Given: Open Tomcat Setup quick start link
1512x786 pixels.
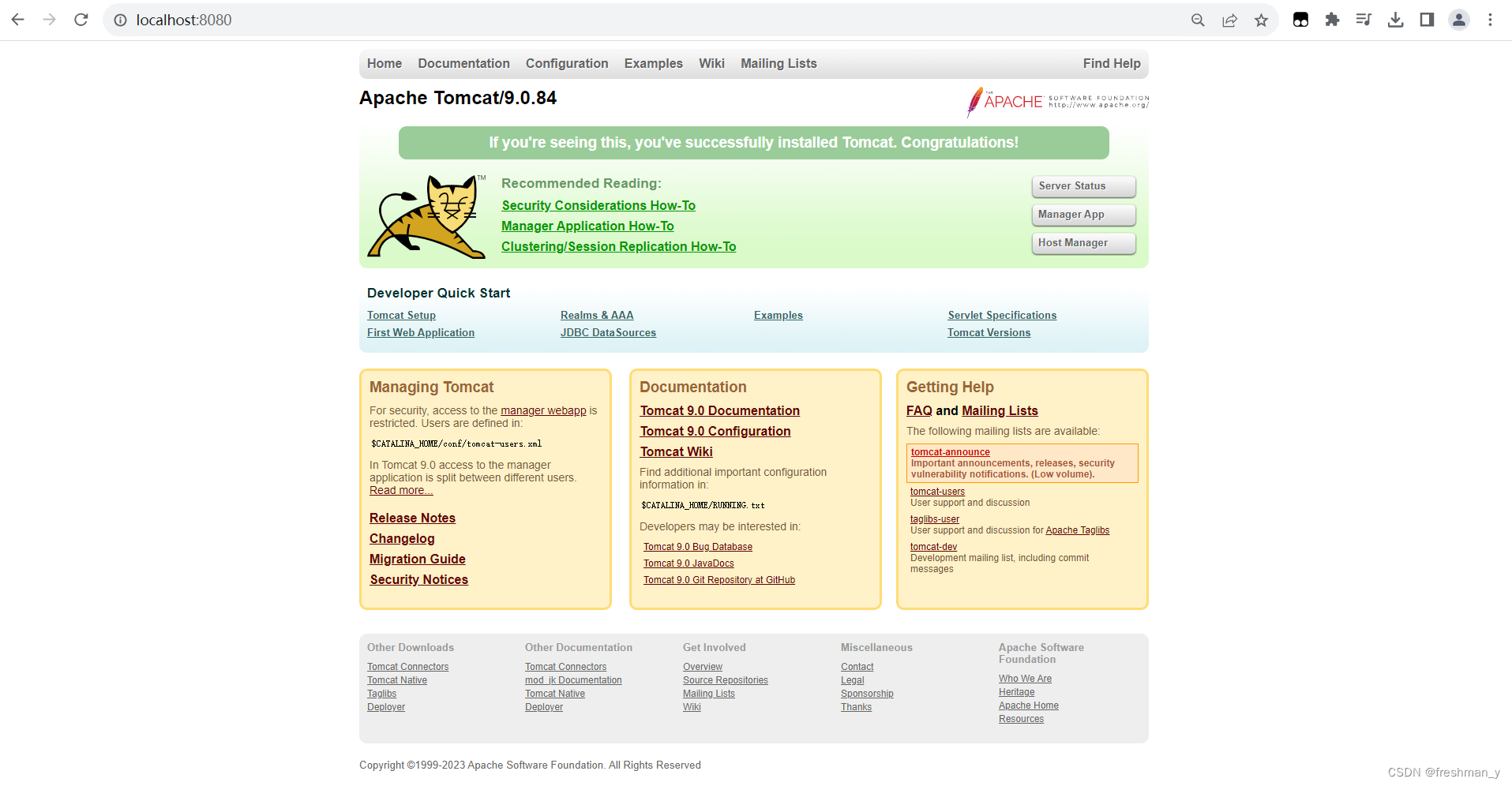Looking at the screenshot, I should [401, 315].
